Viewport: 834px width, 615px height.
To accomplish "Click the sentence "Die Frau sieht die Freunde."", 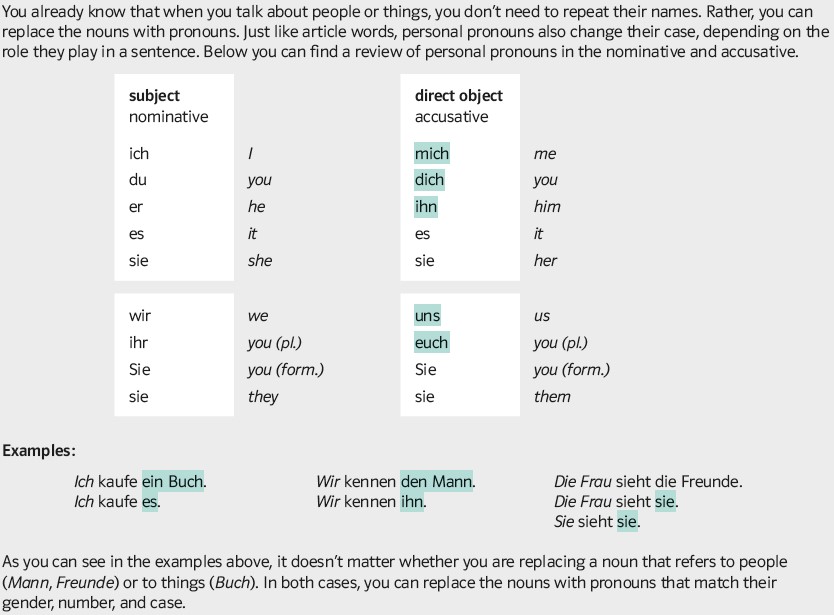I will pyautogui.click(x=648, y=482).
